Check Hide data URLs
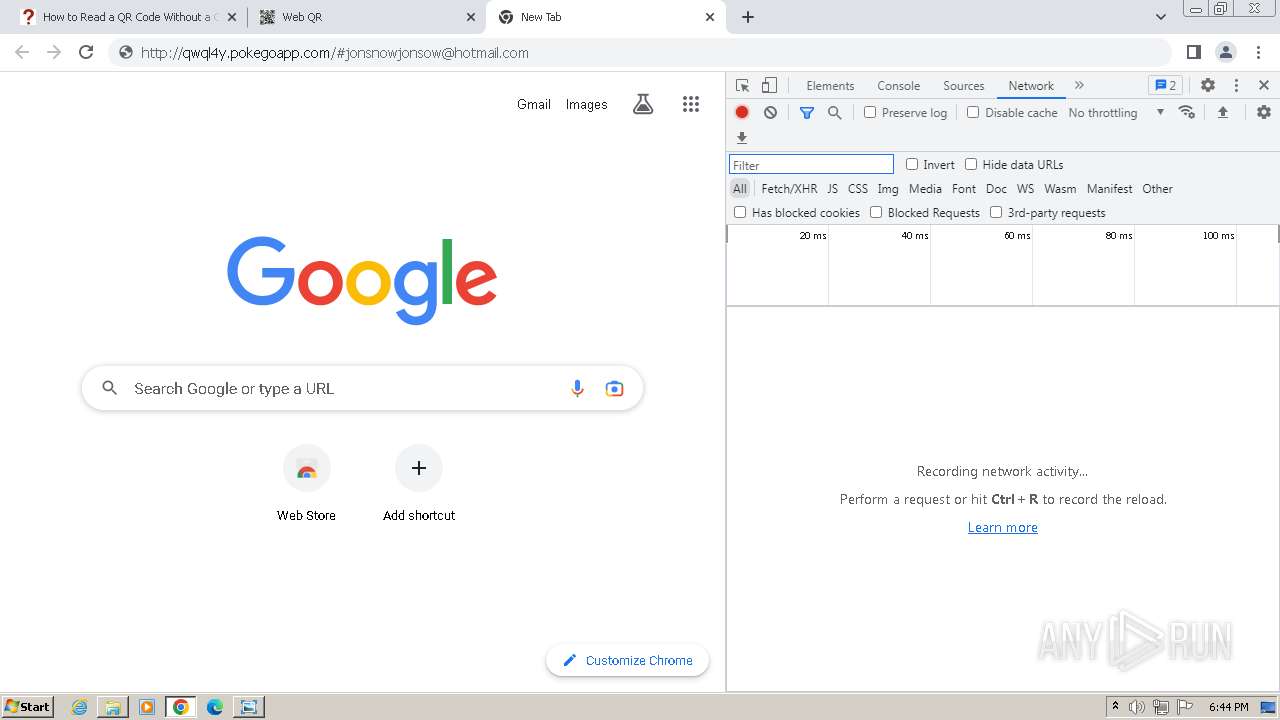The width and height of the screenshot is (1280, 720). 971,164
